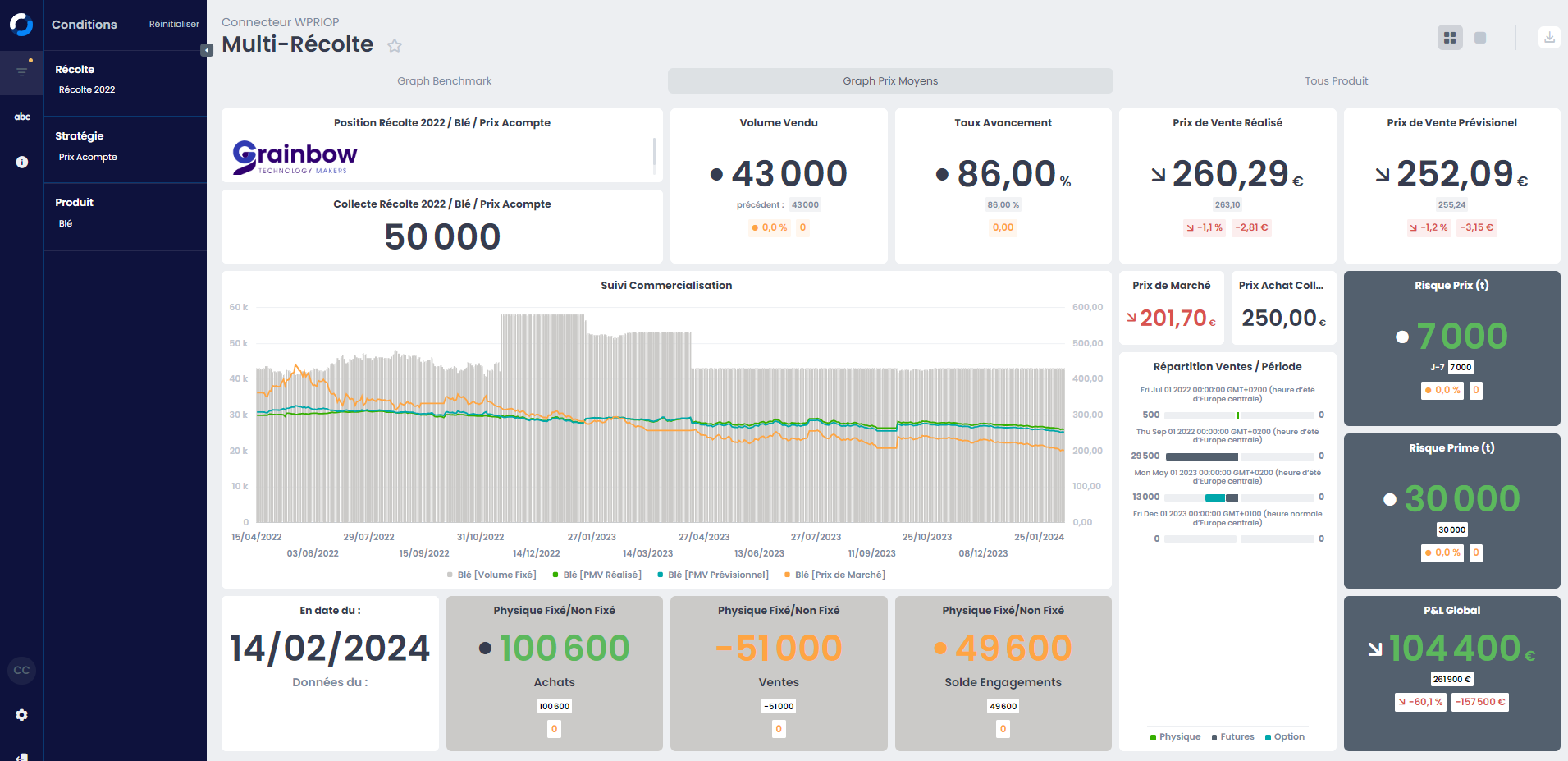The image size is (1568, 761).
Task: Click Prix de Marché value 201,70
Action: (x=1173, y=318)
